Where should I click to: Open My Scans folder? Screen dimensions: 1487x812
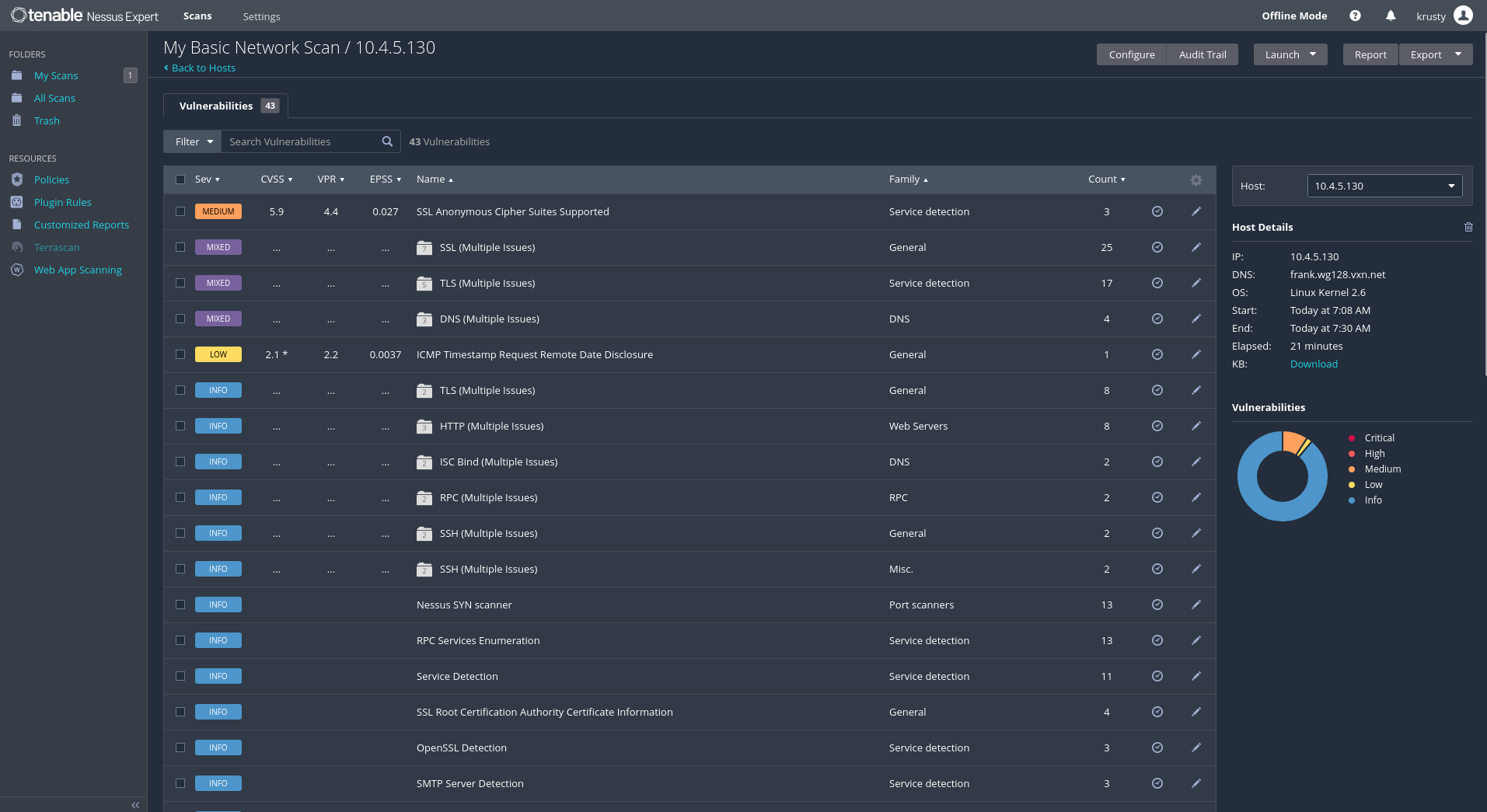[x=56, y=75]
